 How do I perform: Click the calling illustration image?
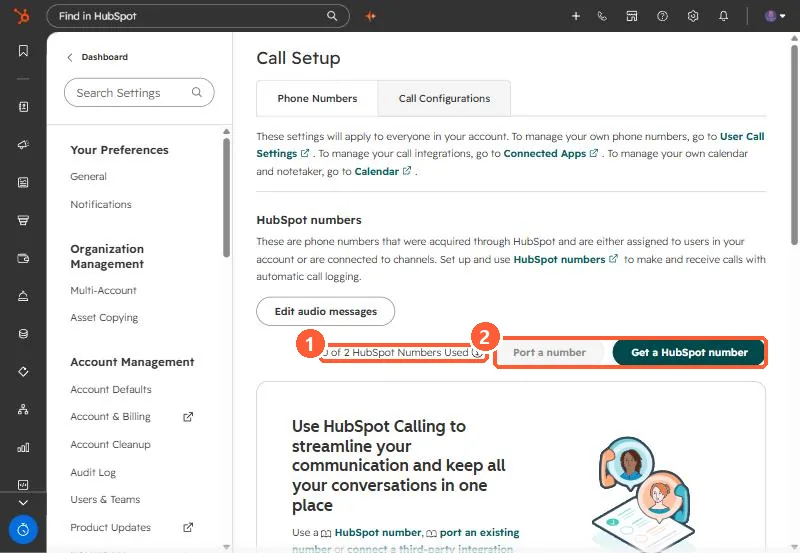[644, 494]
